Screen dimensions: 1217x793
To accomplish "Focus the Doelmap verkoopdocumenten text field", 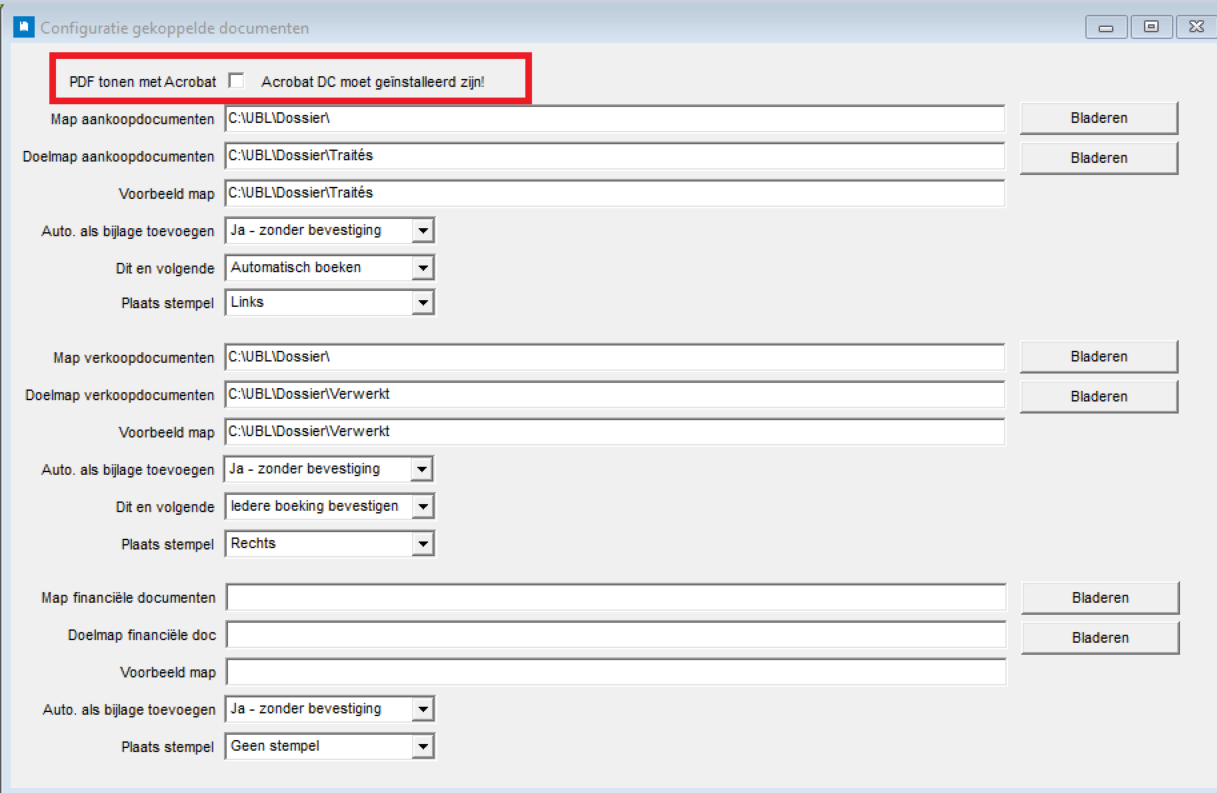I will (614, 394).
